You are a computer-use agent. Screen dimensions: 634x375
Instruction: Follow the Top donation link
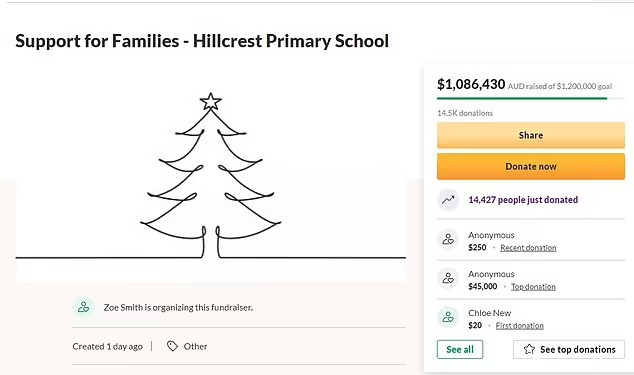(533, 286)
